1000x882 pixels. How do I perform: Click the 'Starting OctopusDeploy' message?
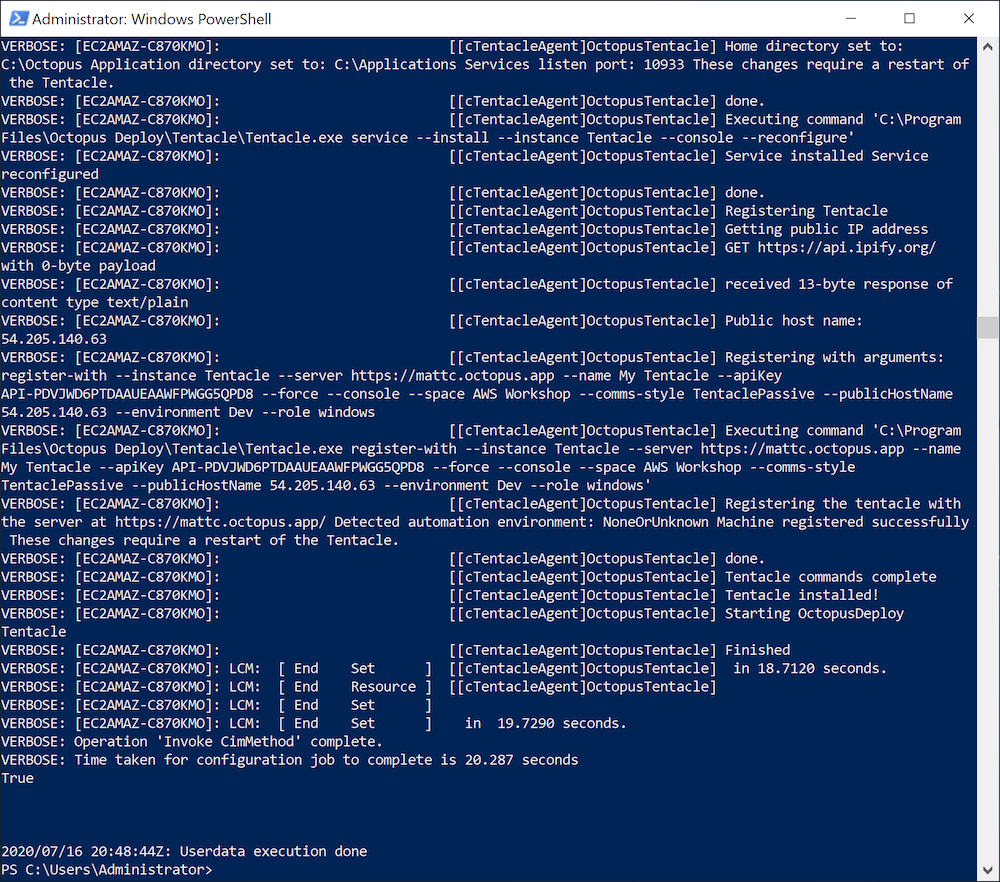[x=814, y=613]
